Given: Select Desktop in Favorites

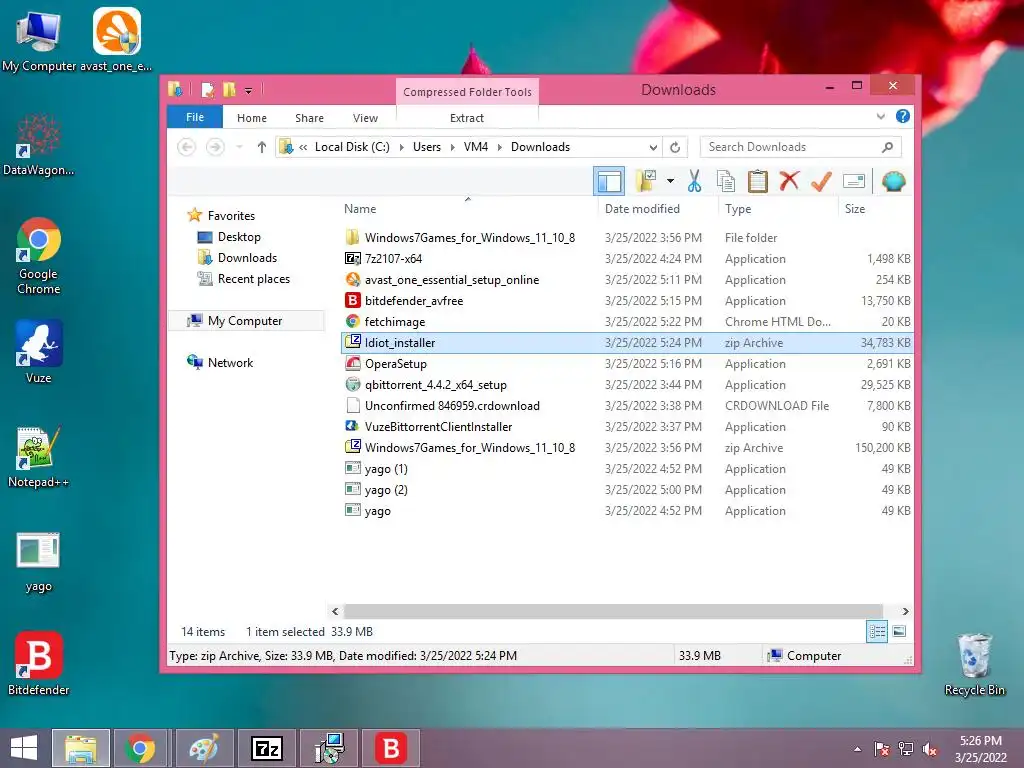Looking at the screenshot, I should (x=239, y=237).
